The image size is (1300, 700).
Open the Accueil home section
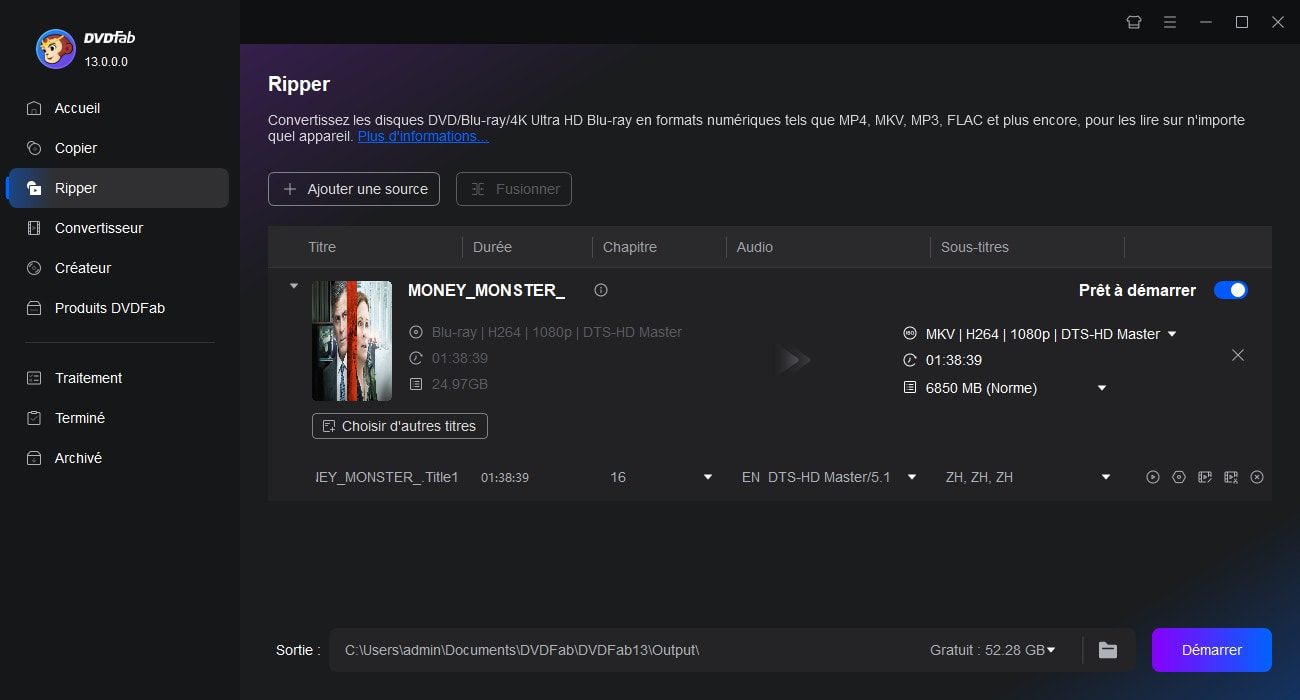[x=119, y=108]
